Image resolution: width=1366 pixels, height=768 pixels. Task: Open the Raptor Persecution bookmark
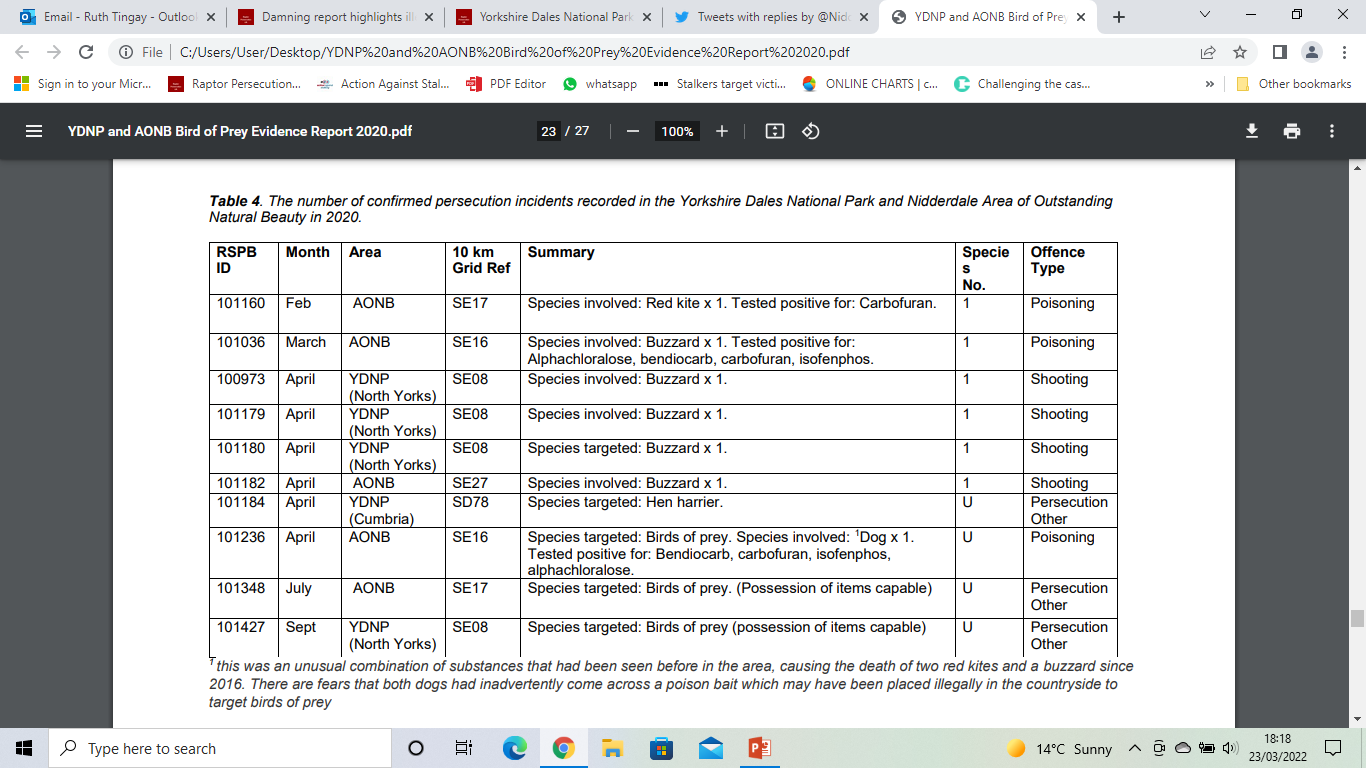pos(235,84)
